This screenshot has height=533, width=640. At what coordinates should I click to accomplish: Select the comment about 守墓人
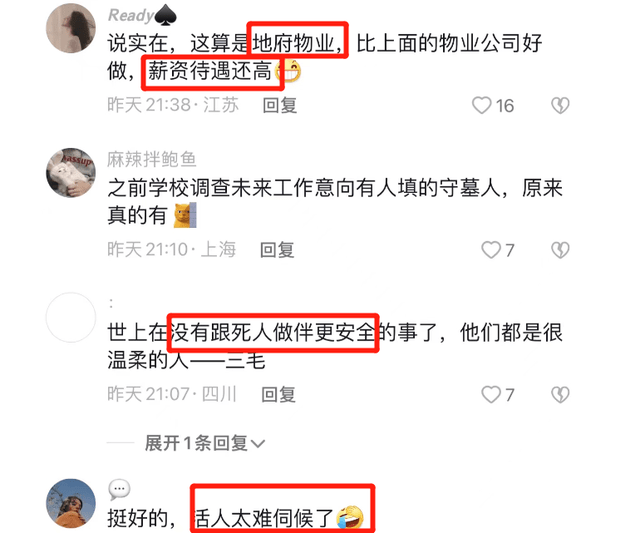tap(335, 202)
